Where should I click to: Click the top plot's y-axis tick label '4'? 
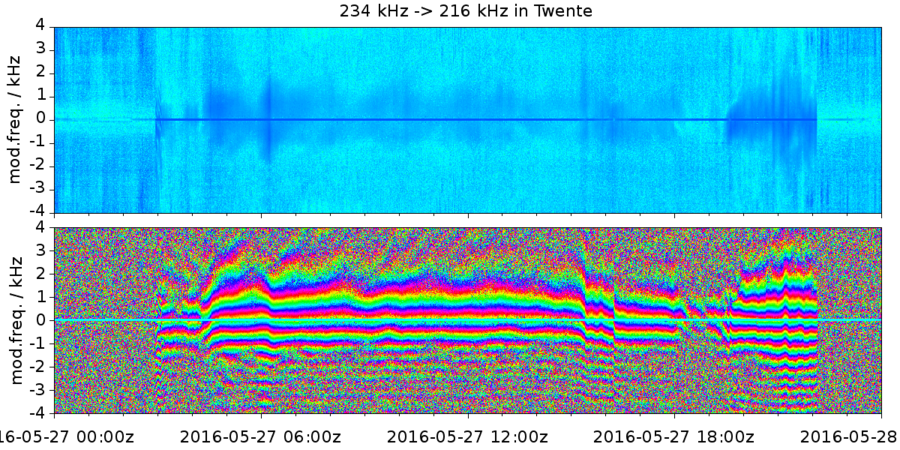[42, 27]
